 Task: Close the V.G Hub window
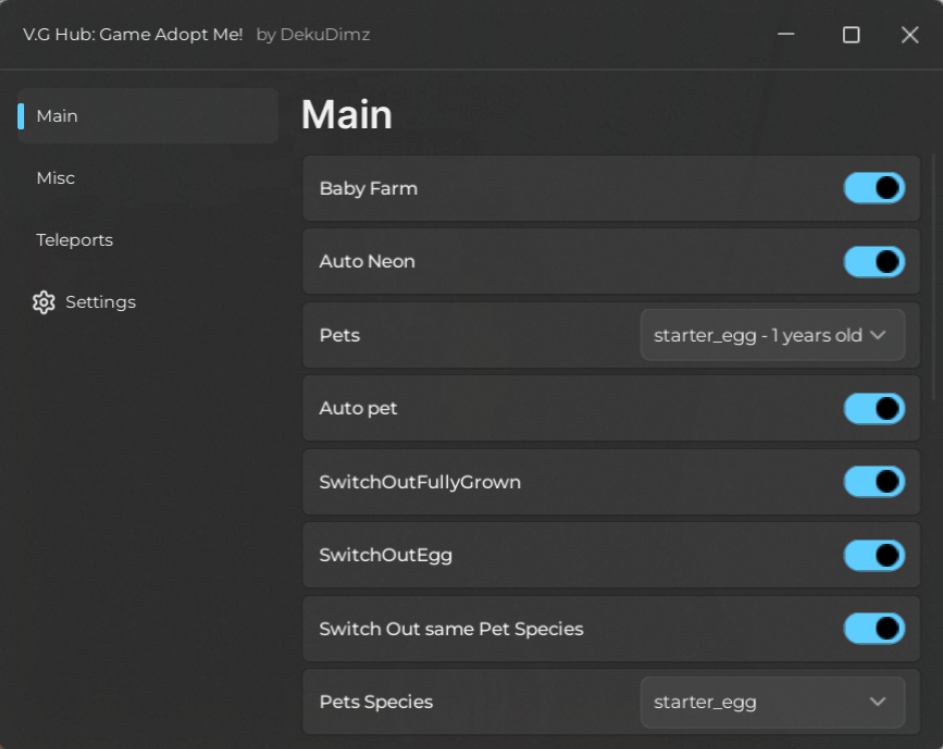909,35
